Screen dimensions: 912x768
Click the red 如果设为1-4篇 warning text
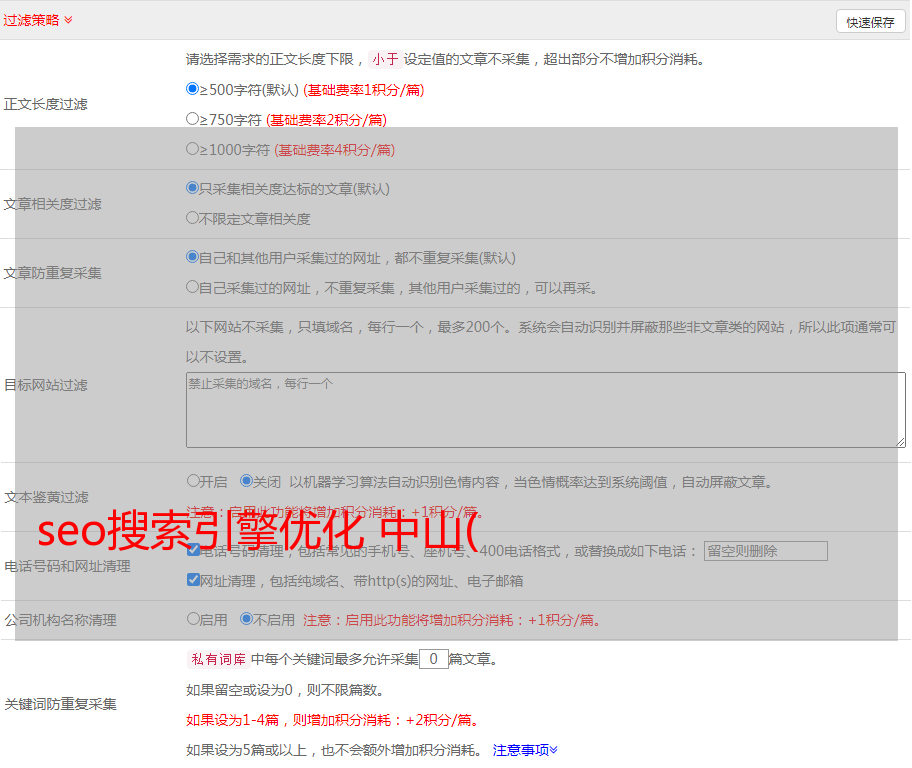click(332, 720)
